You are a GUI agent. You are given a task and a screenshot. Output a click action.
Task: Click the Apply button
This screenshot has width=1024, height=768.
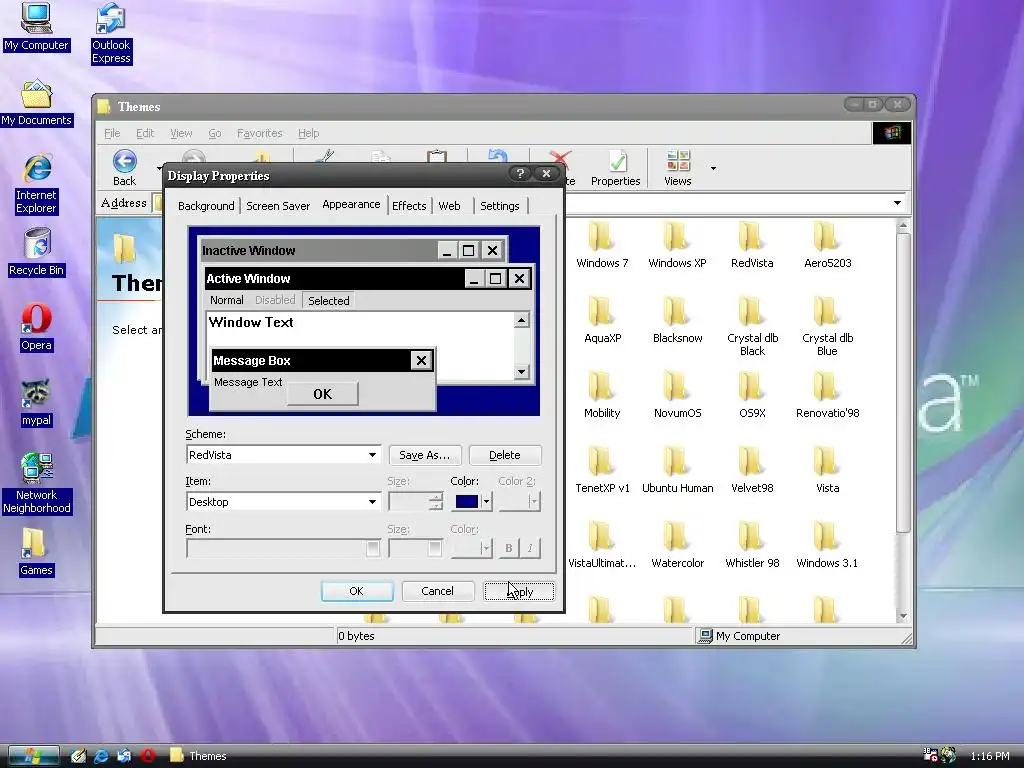coord(519,591)
